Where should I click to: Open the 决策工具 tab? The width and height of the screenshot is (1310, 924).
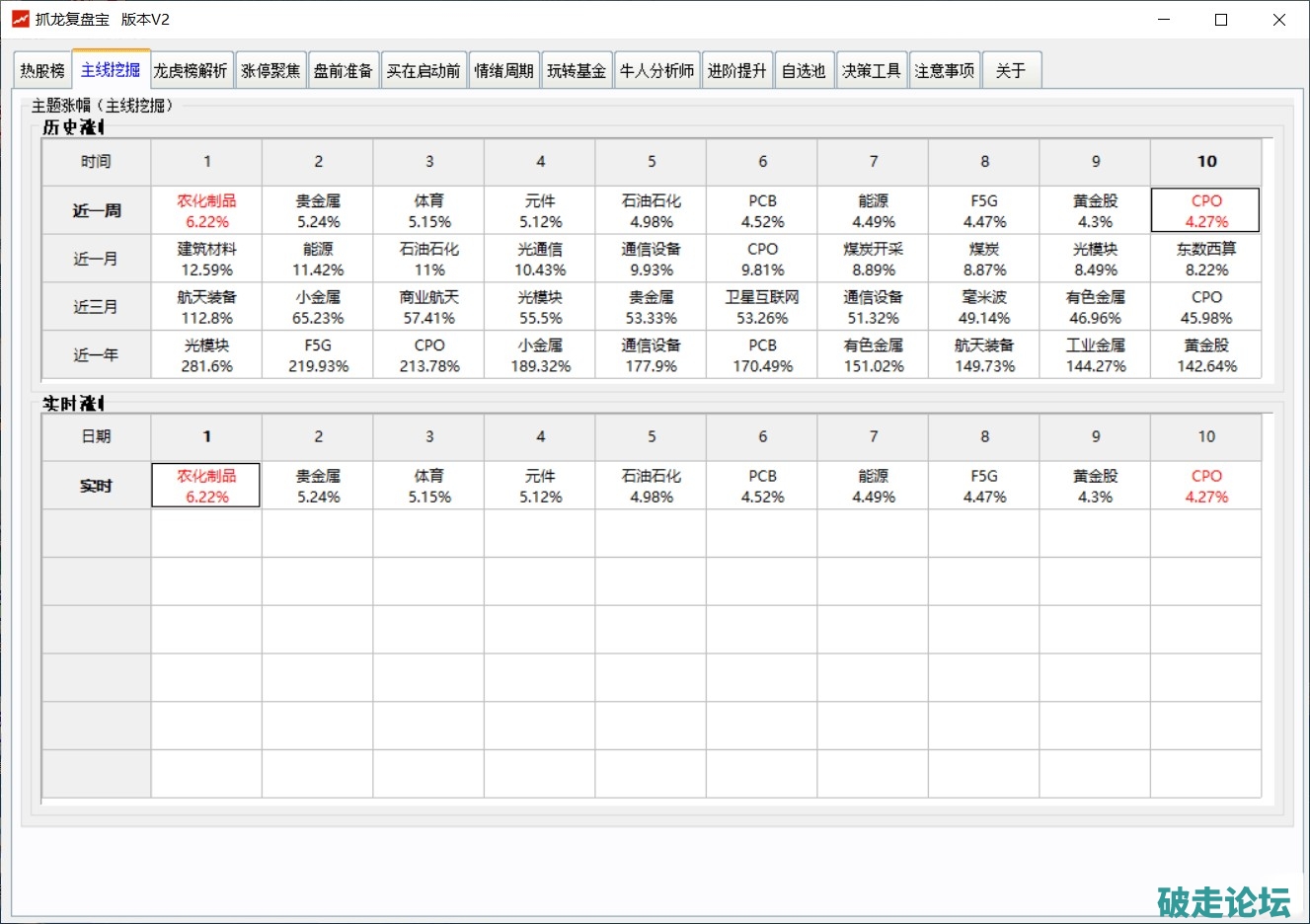pos(871,70)
